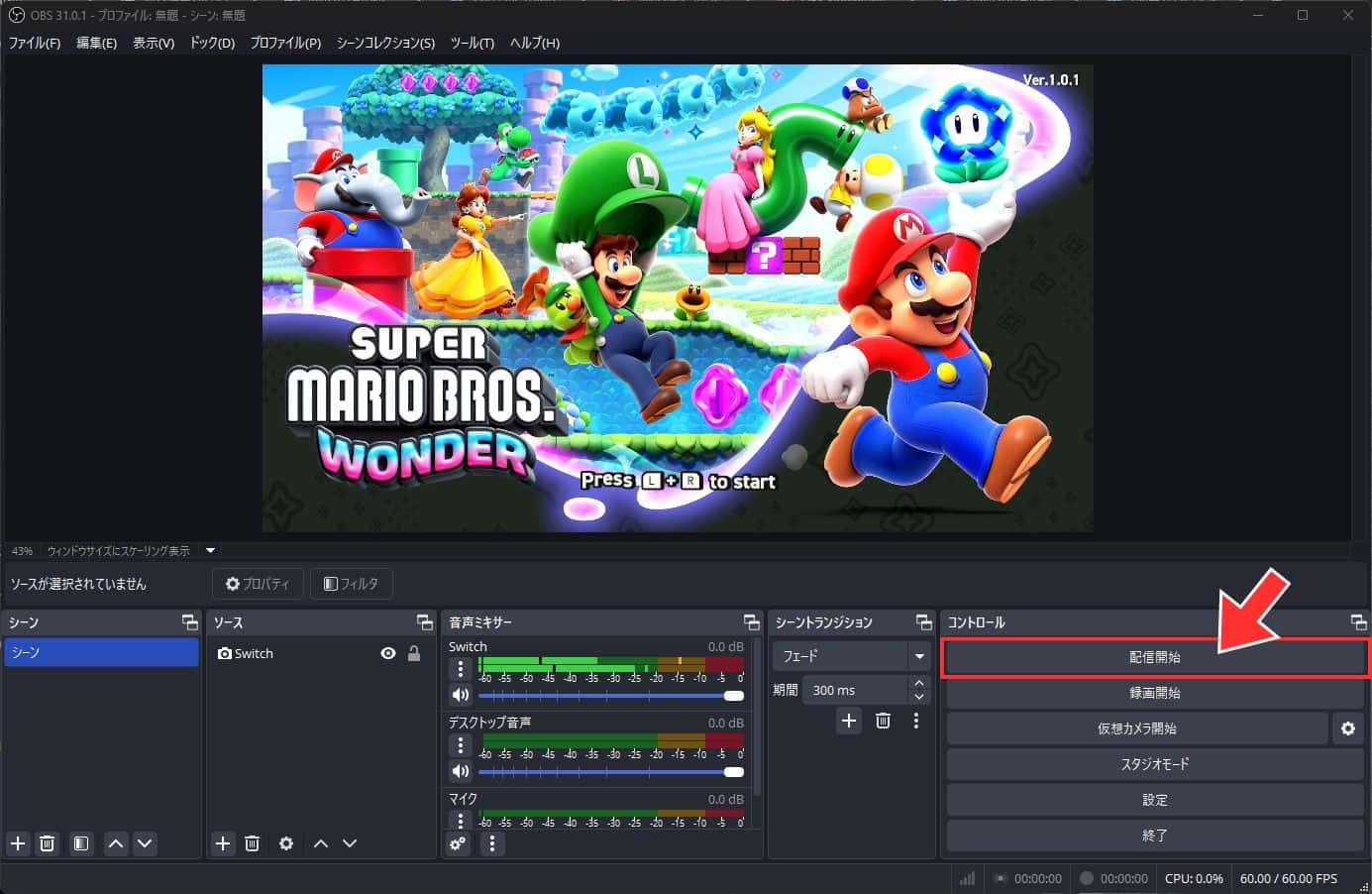This screenshot has width=1372, height=894.
Task: Increase transition duration with the up stepper
Action: (918, 683)
